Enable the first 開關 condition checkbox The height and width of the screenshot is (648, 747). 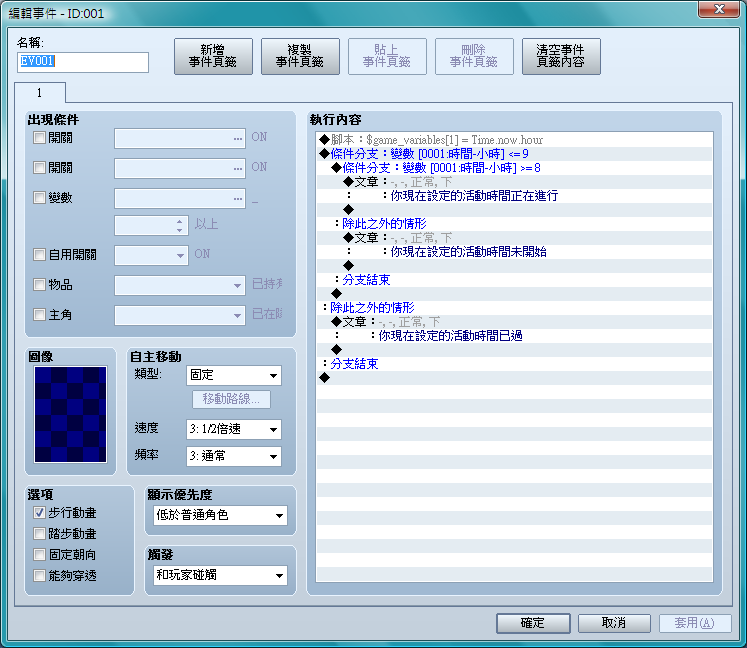pyautogui.click(x=40, y=138)
